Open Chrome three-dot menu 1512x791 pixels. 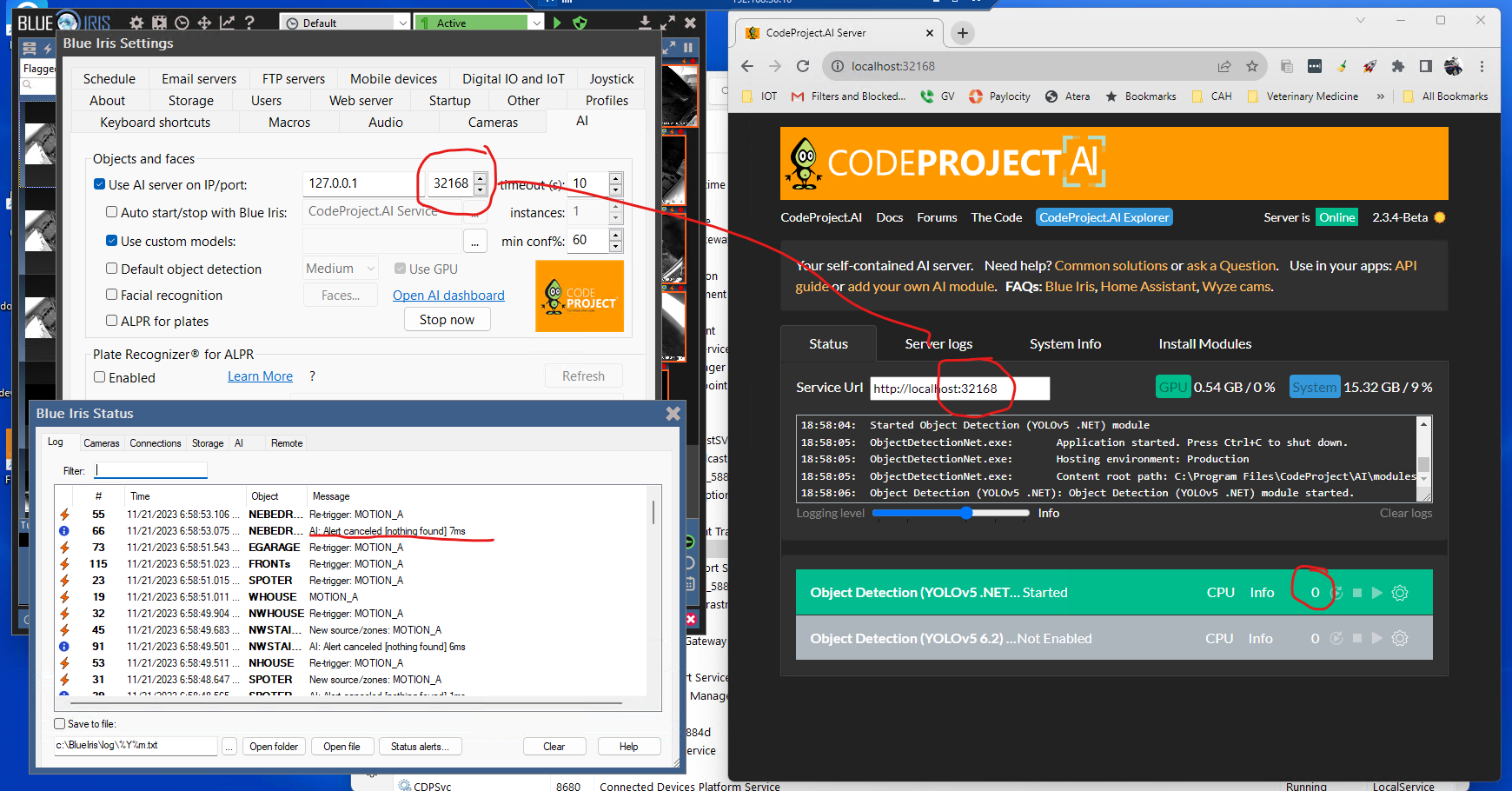pyautogui.click(x=1482, y=66)
